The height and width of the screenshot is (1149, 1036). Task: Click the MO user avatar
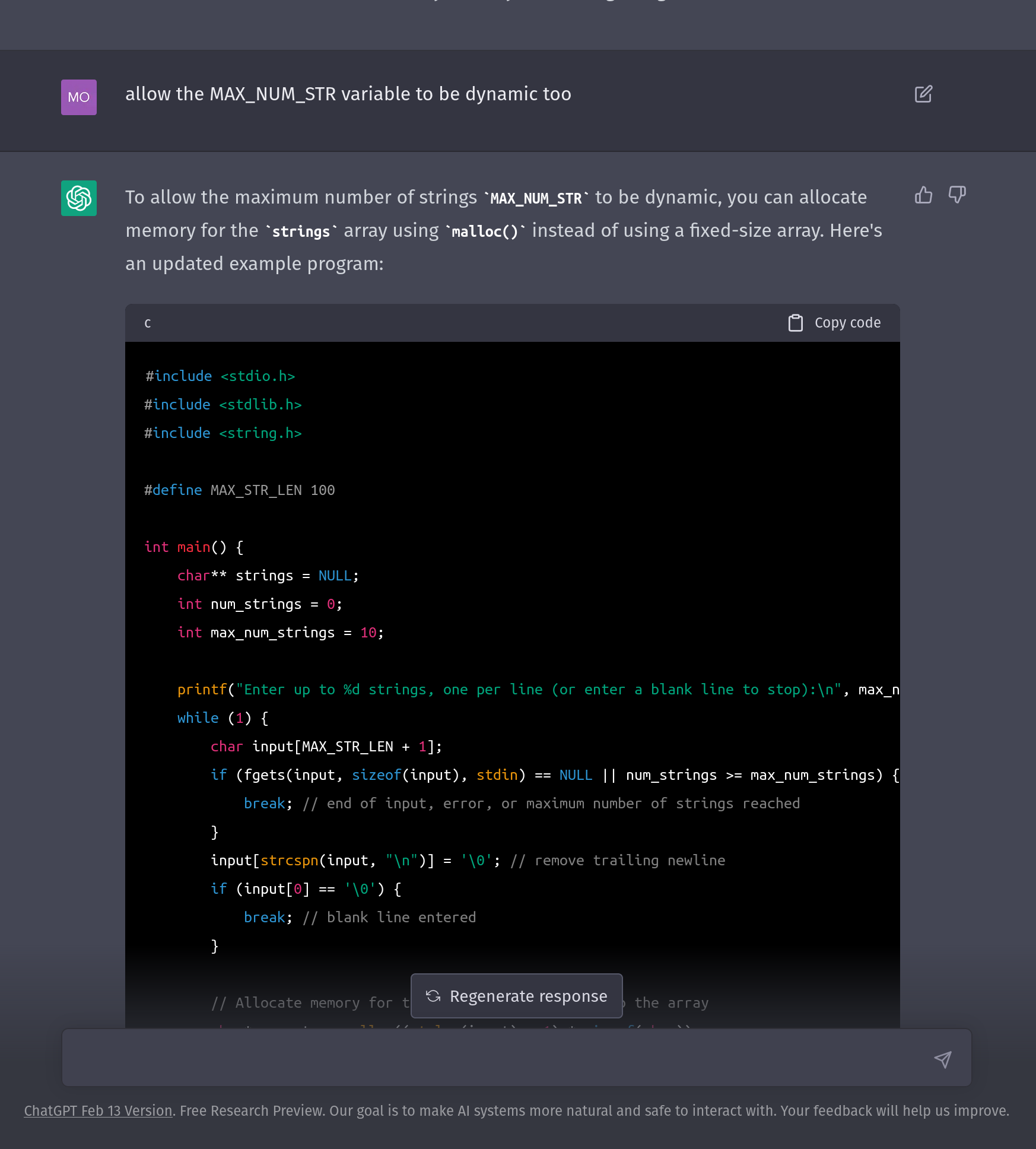tap(79, 97)
